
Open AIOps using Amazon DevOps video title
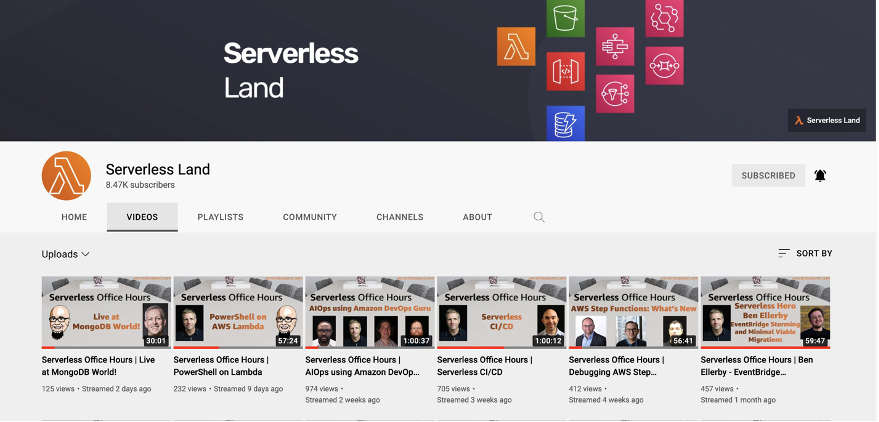click(x=362, y=365)
